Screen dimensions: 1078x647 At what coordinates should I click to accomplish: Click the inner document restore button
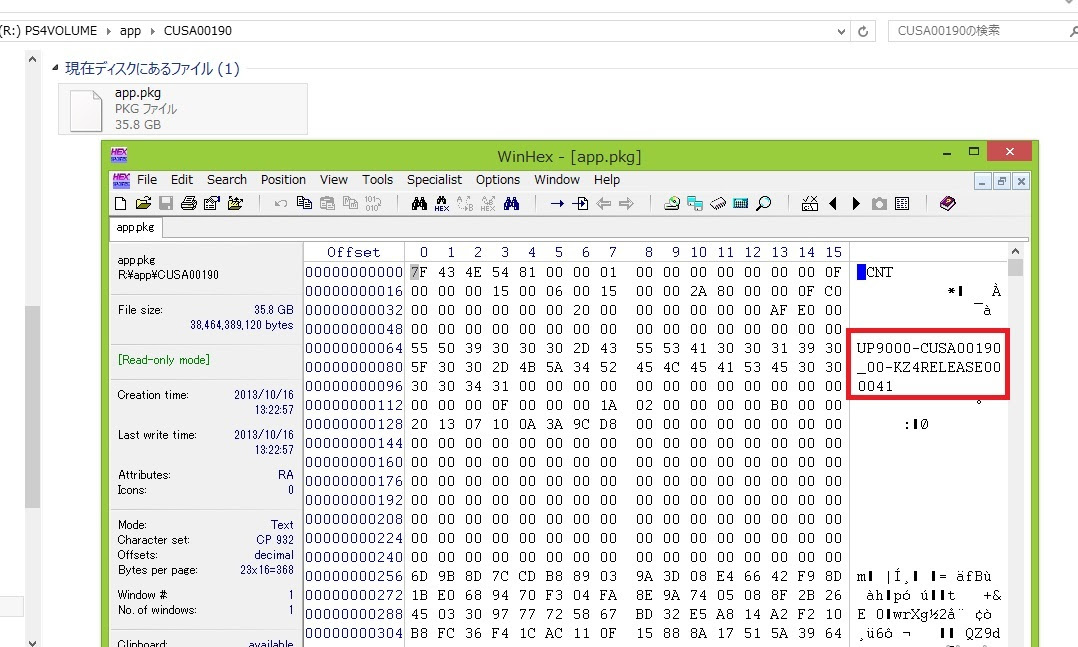click(x=1002, y=181)
